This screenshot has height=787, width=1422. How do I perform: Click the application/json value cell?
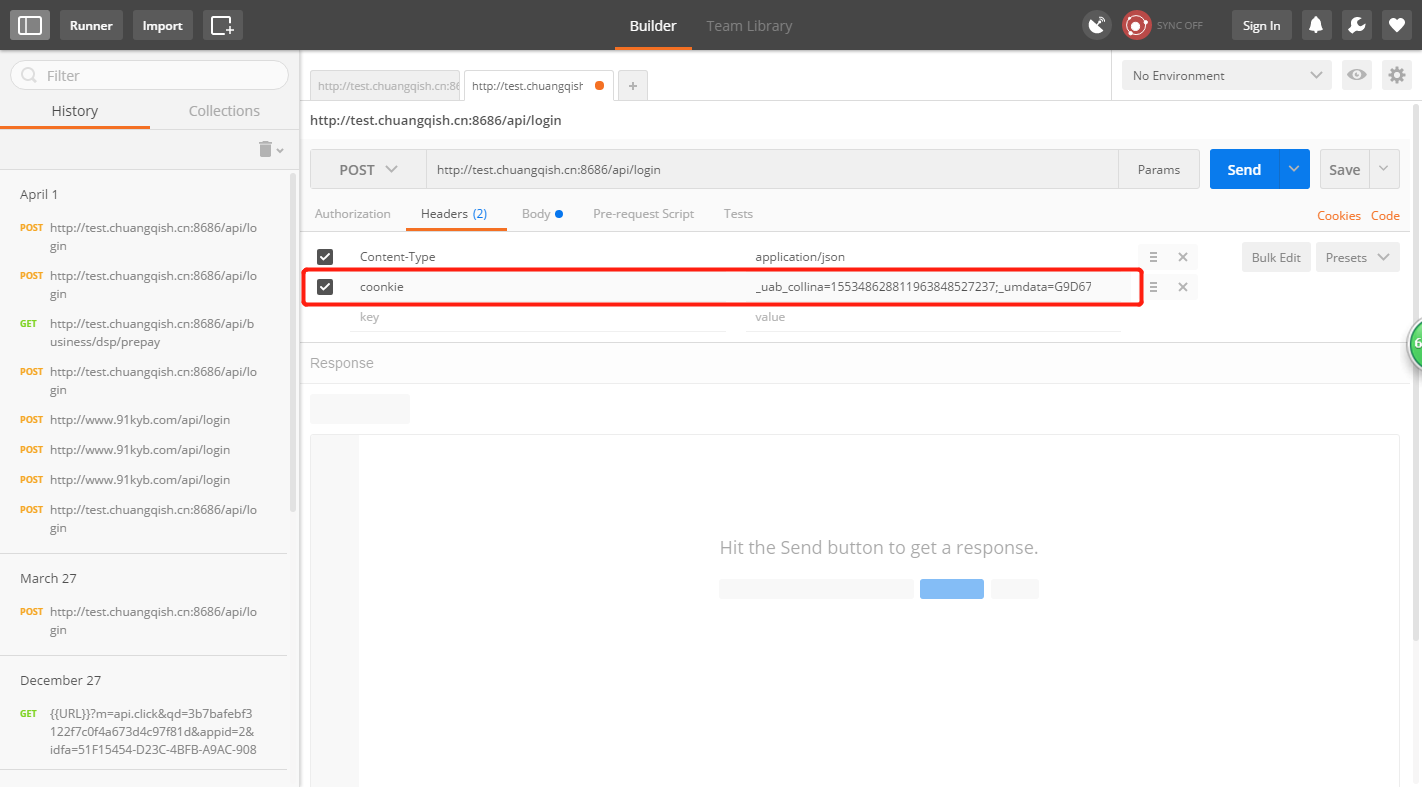[932, 257]
